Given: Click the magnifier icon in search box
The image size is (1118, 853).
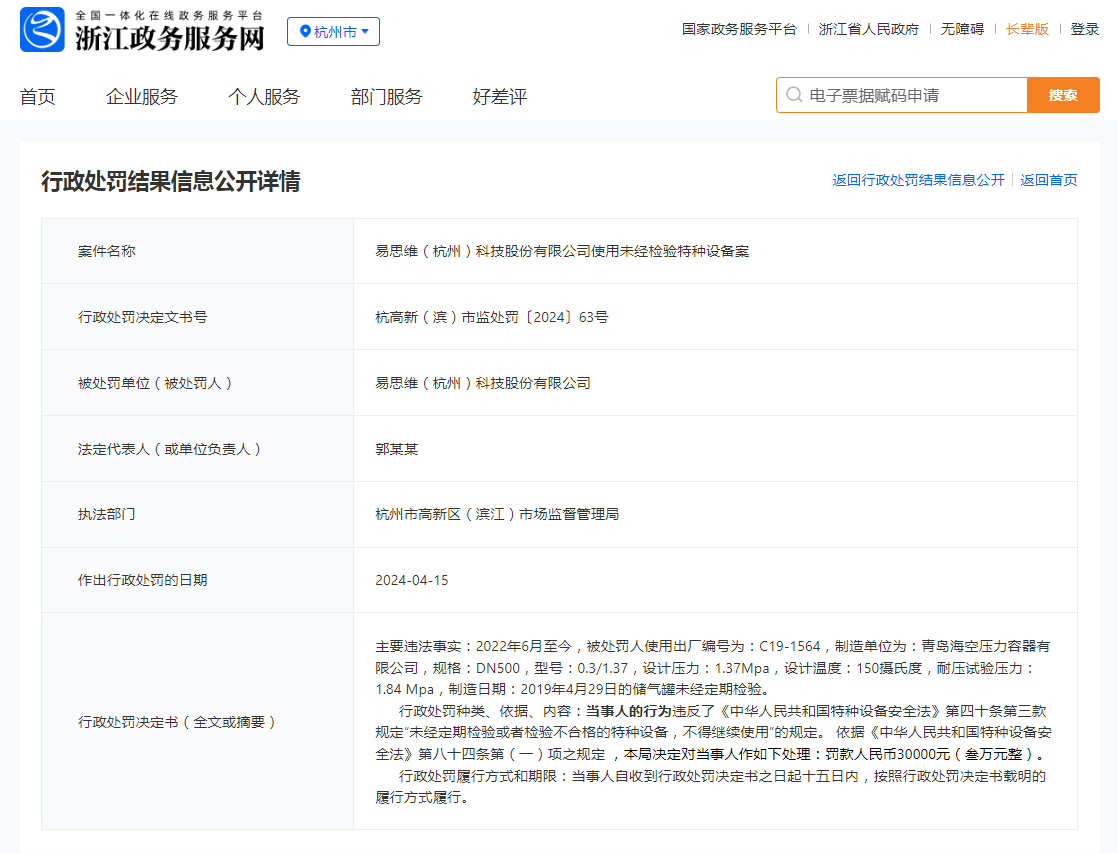Looking at the screenshot, I should pos(794,95).
